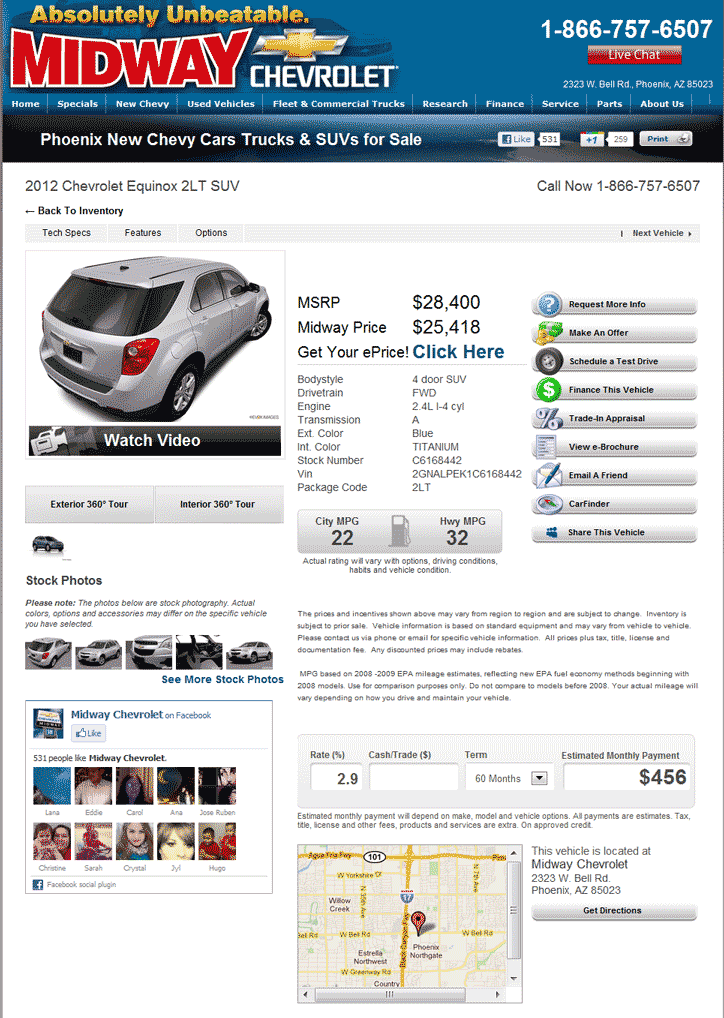Click the percent Trade-In Appraisal icon
This screenshot has width=724, height=1018.
549,418
